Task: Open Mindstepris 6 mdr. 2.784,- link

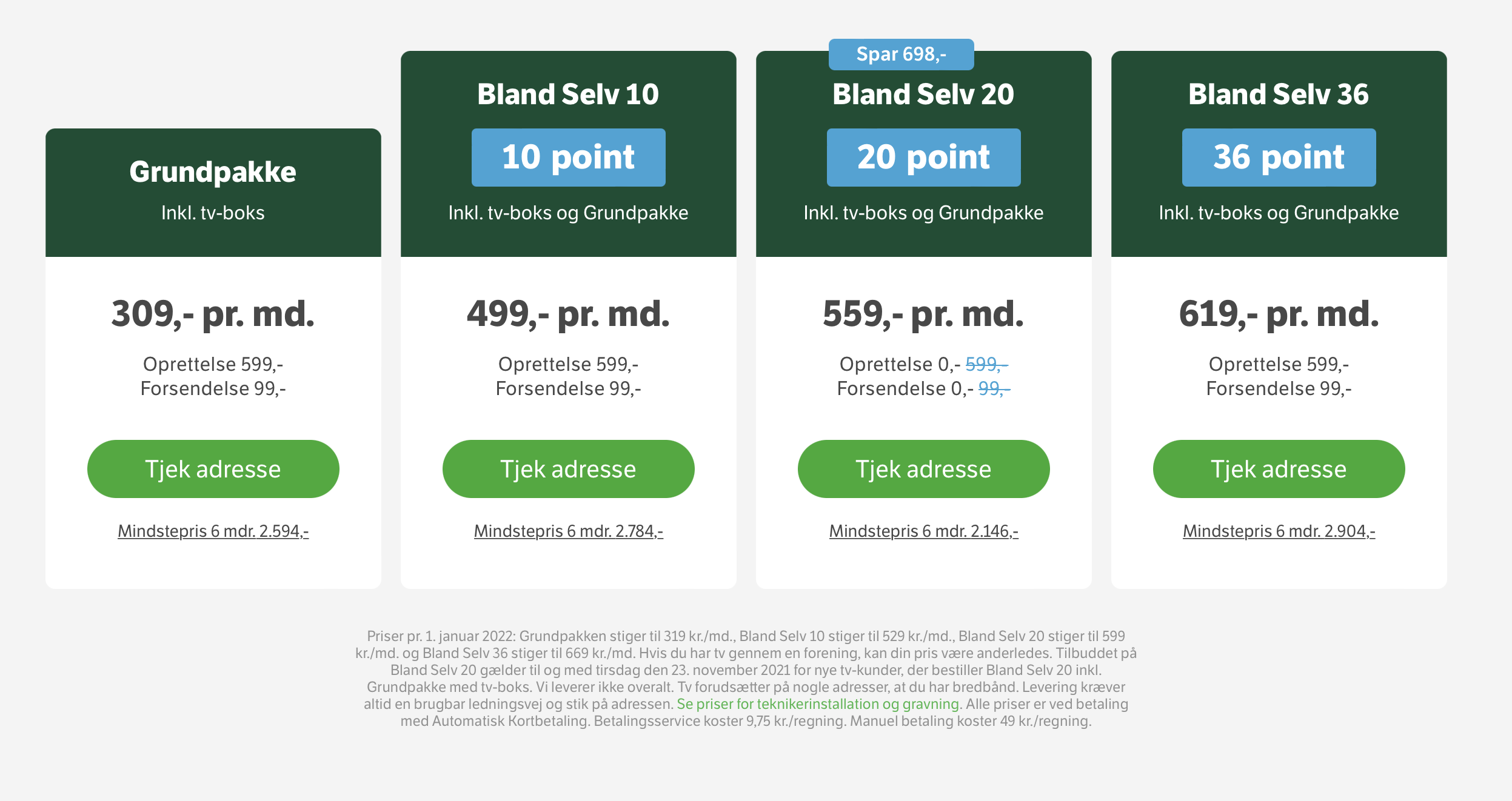Action: 568,531
